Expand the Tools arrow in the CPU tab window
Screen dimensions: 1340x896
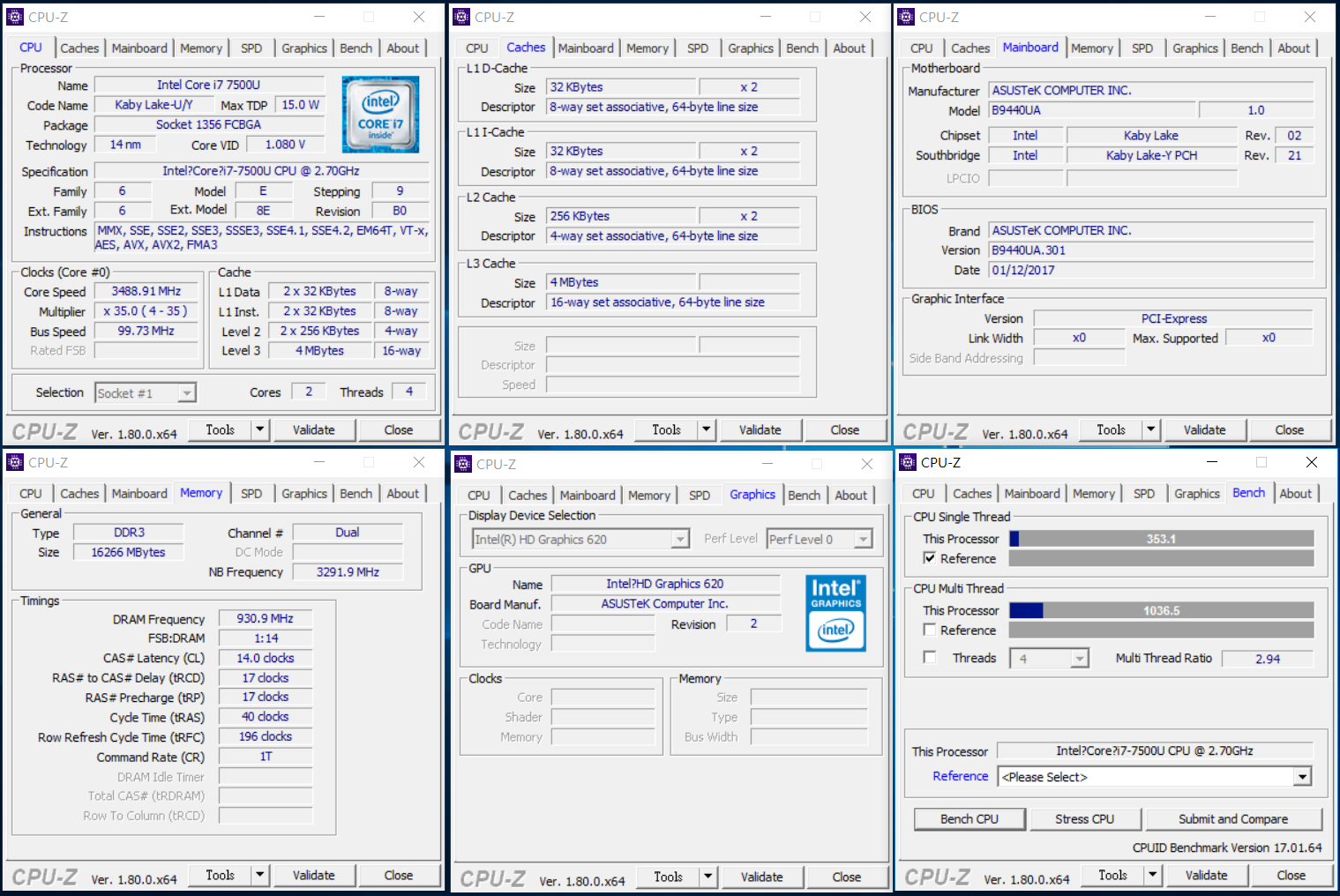[259, 429]
